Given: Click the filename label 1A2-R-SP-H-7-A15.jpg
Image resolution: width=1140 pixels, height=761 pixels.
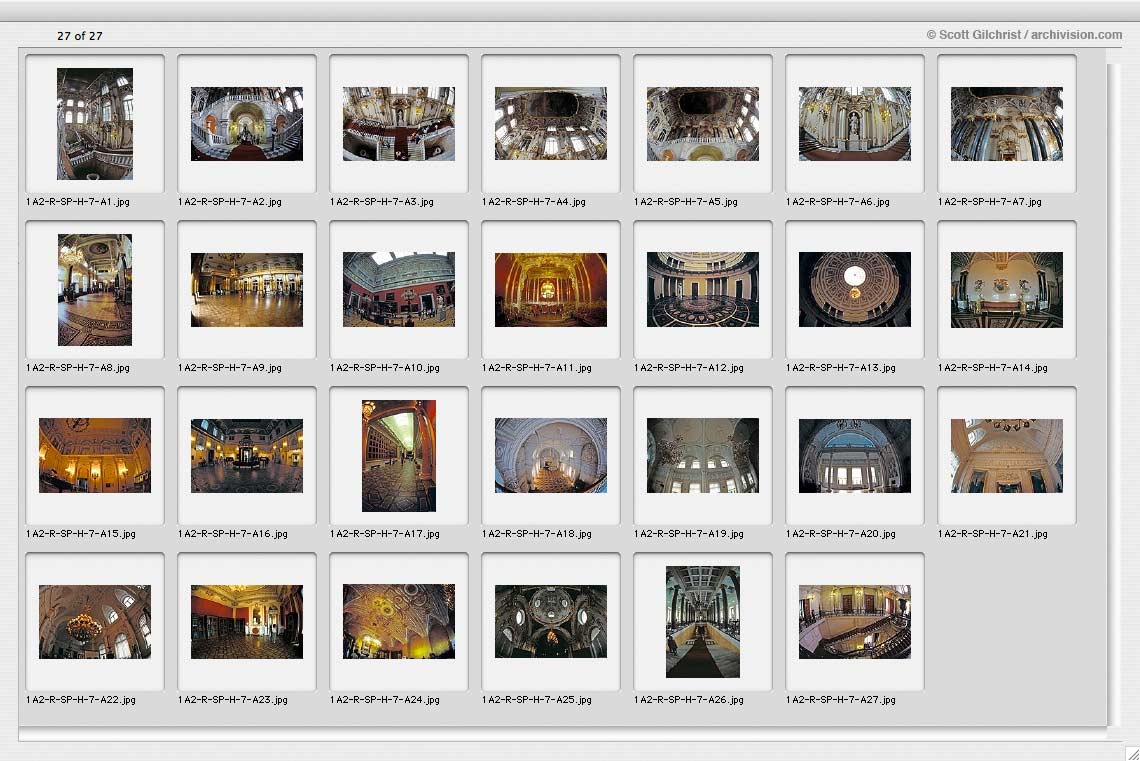Looking at the screenshot, I should coord(81,533).
